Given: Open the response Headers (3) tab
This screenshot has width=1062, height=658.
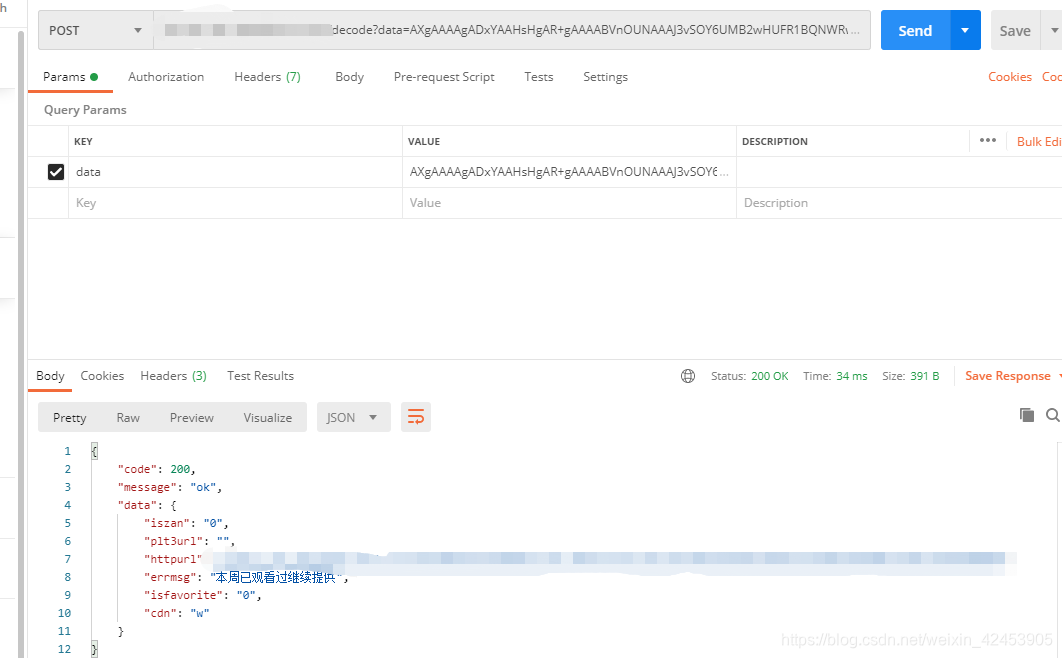Looking at the screenshot, I should pyautogui.click(x=173, y=376).
